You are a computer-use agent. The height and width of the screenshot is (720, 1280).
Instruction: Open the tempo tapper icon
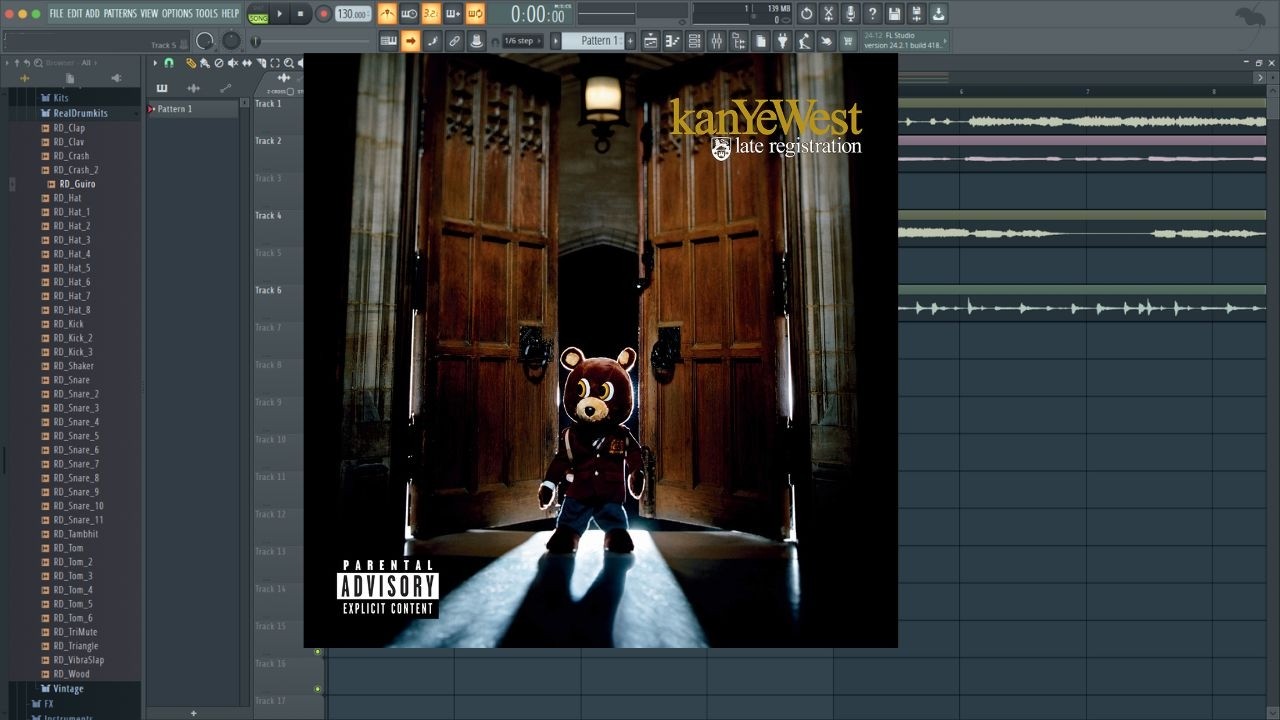tap(805, 41)
